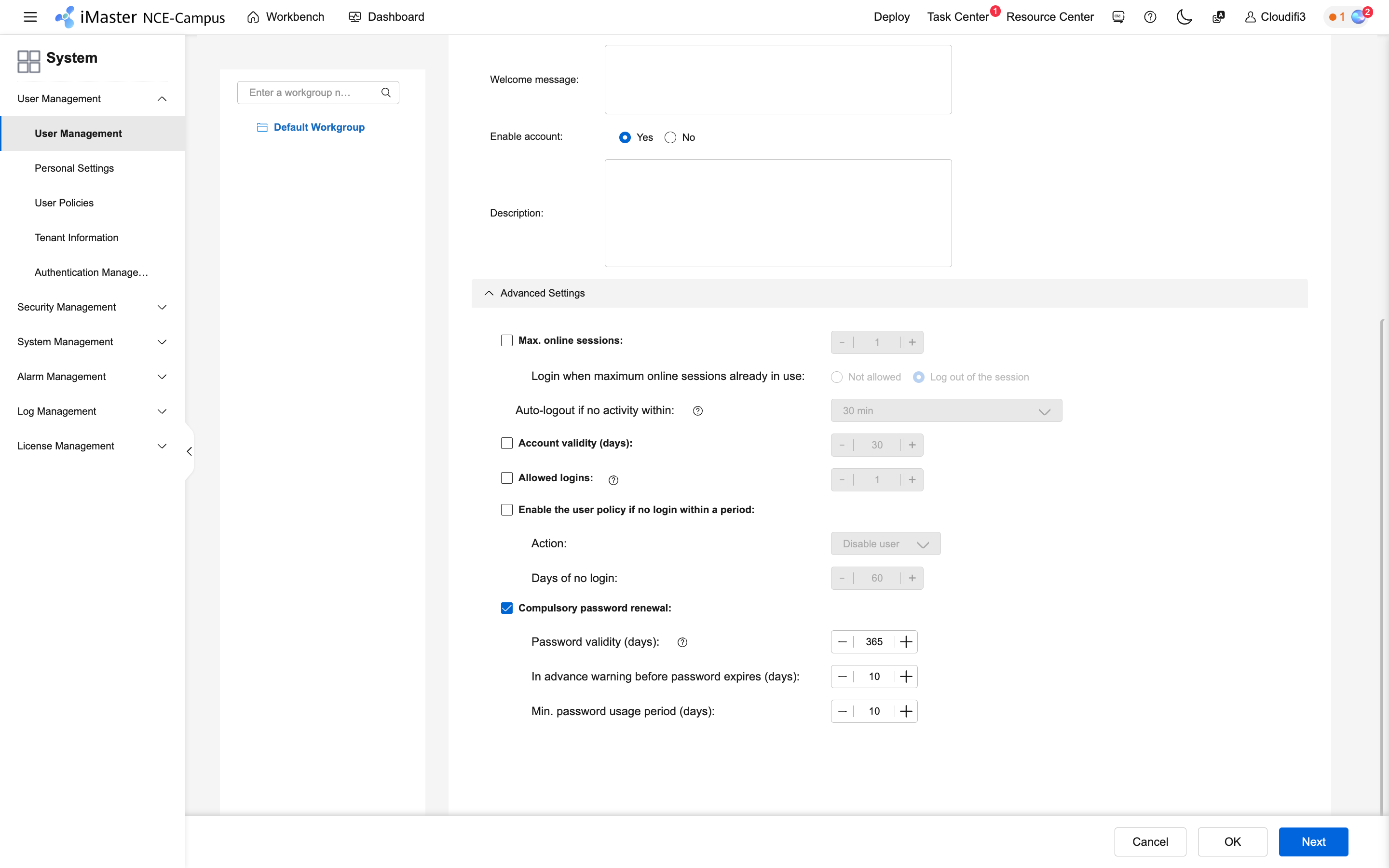1389x868 pixels.
Task: Open the Old version switch icon
Action: (1117, 17)
